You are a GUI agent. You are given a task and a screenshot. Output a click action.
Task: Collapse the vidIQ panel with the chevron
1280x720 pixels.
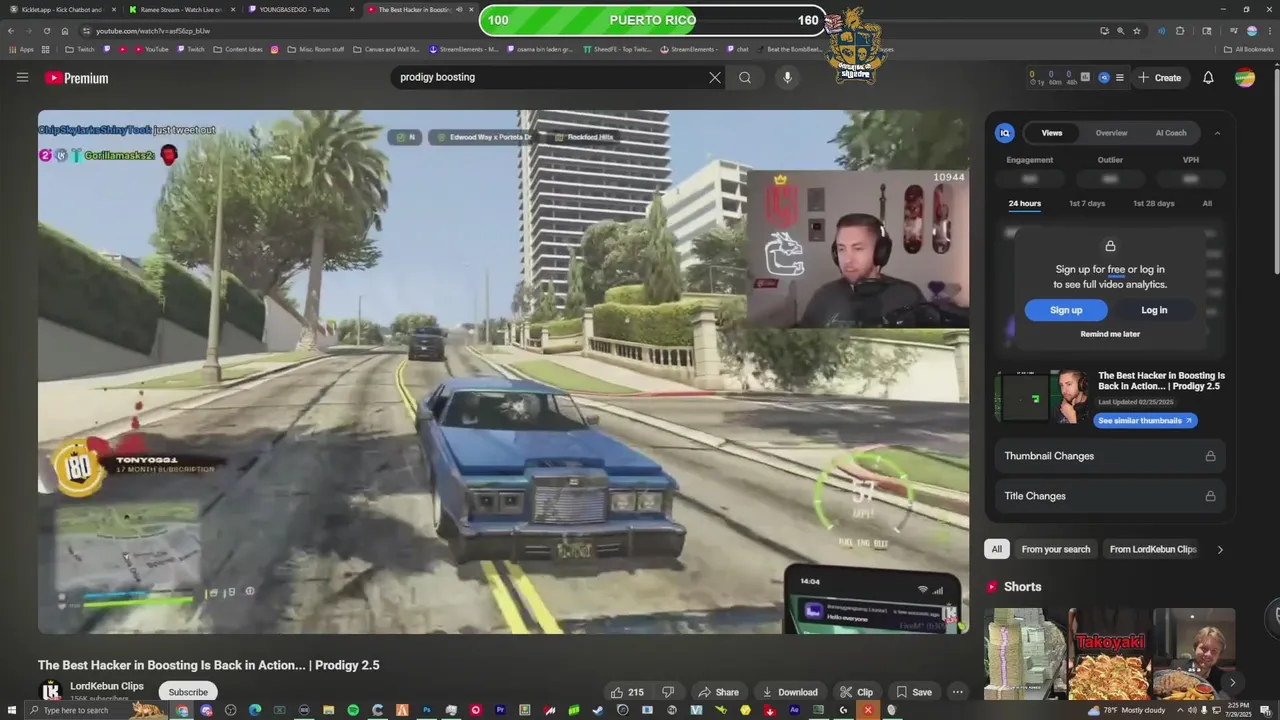click(1217, 133)
